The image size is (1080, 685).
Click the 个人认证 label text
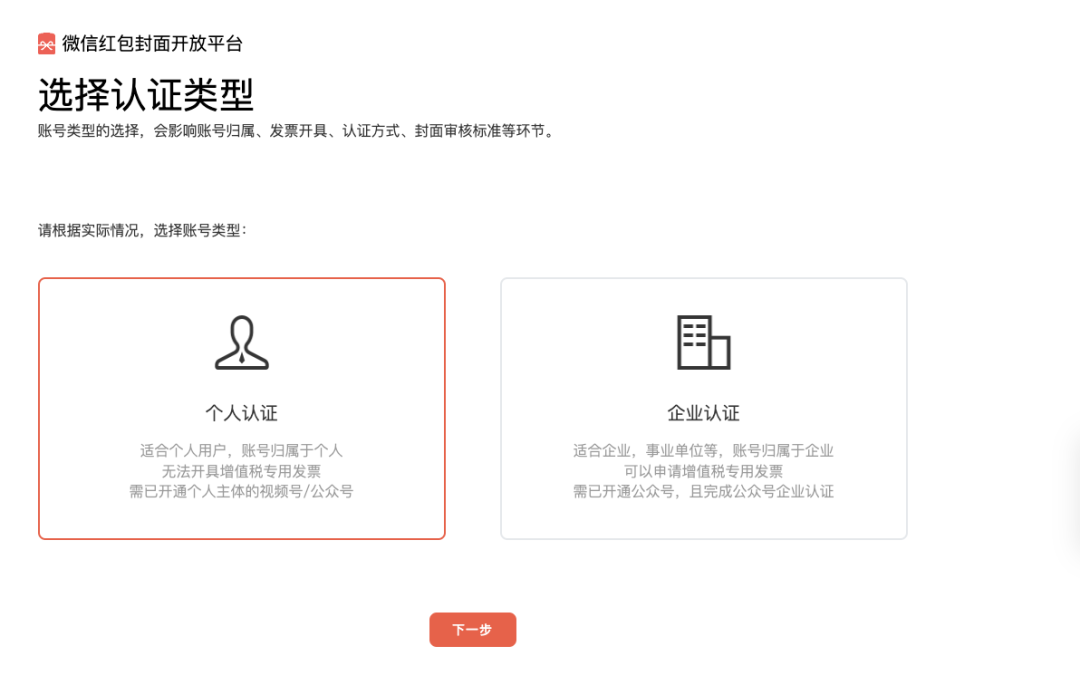[x=240, y=413]
